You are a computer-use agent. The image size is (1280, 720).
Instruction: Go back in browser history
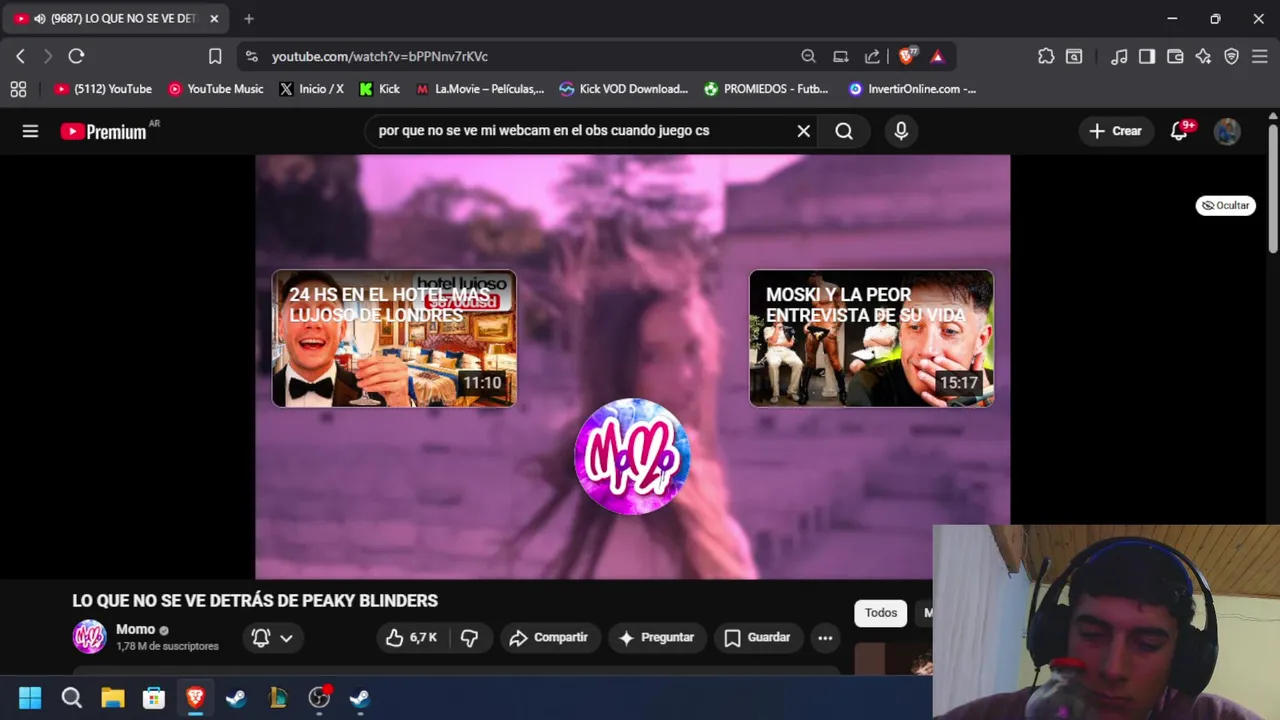pyautogui.click(x=20, y=56)
